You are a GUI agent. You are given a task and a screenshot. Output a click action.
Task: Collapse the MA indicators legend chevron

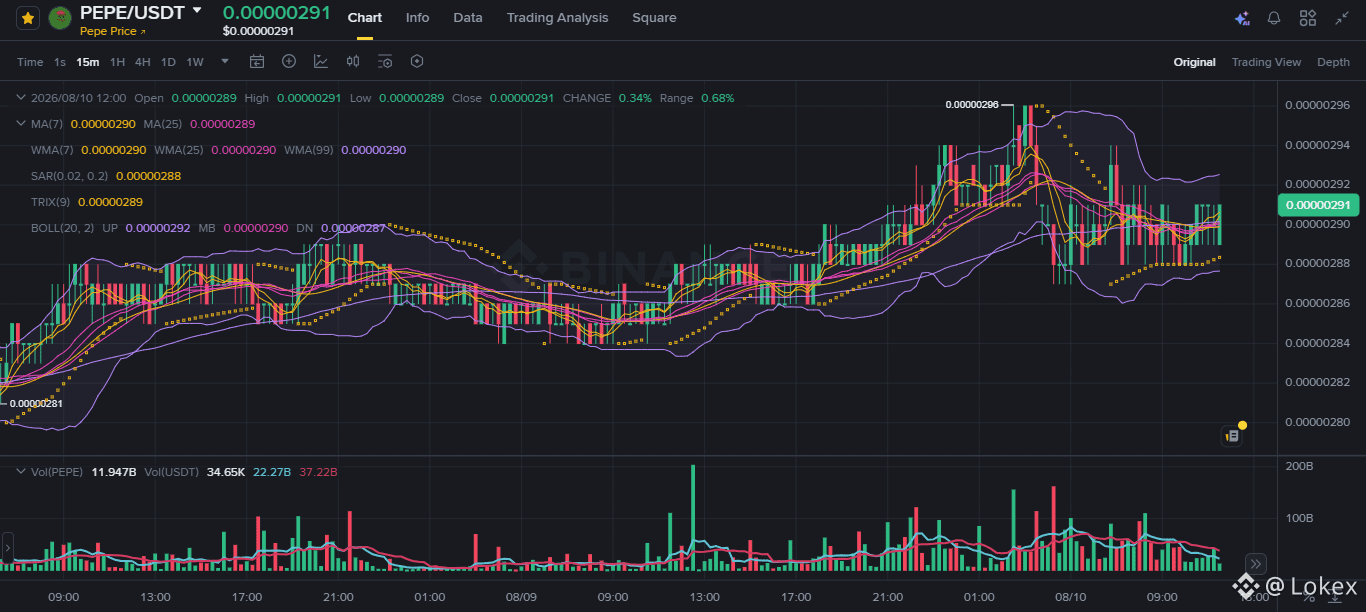22,124
